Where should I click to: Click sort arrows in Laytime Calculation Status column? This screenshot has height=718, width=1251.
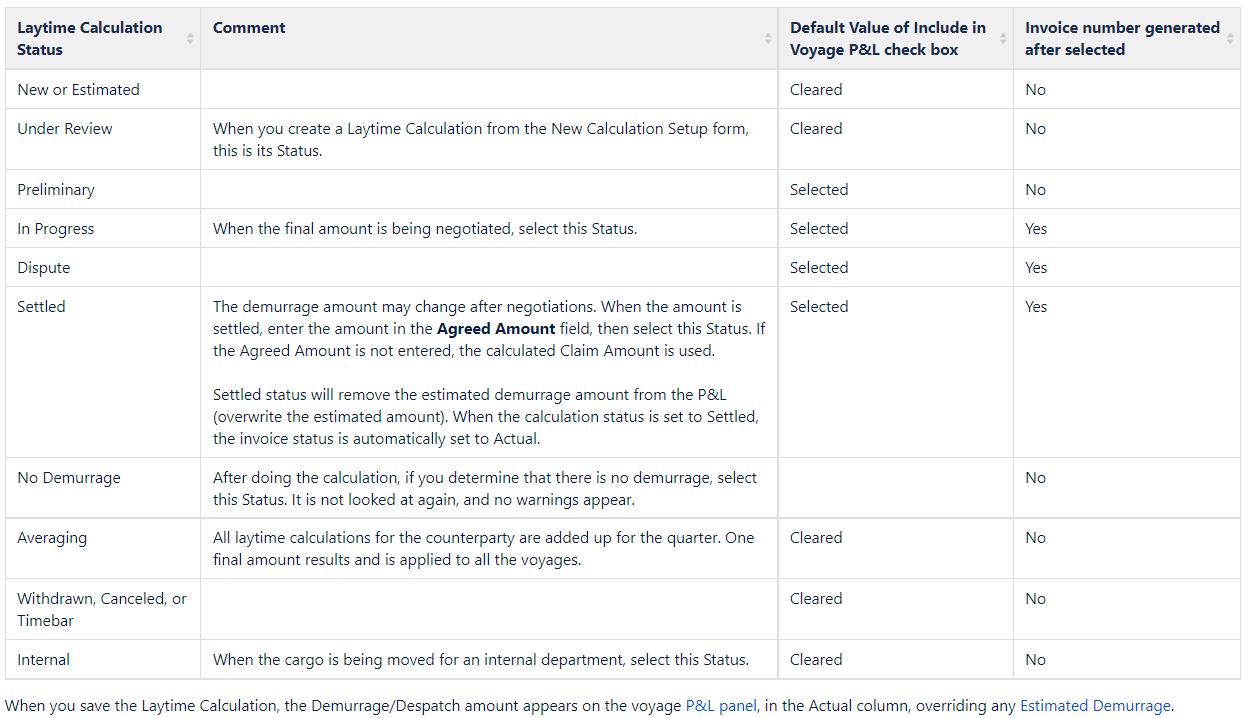[190, 38]
